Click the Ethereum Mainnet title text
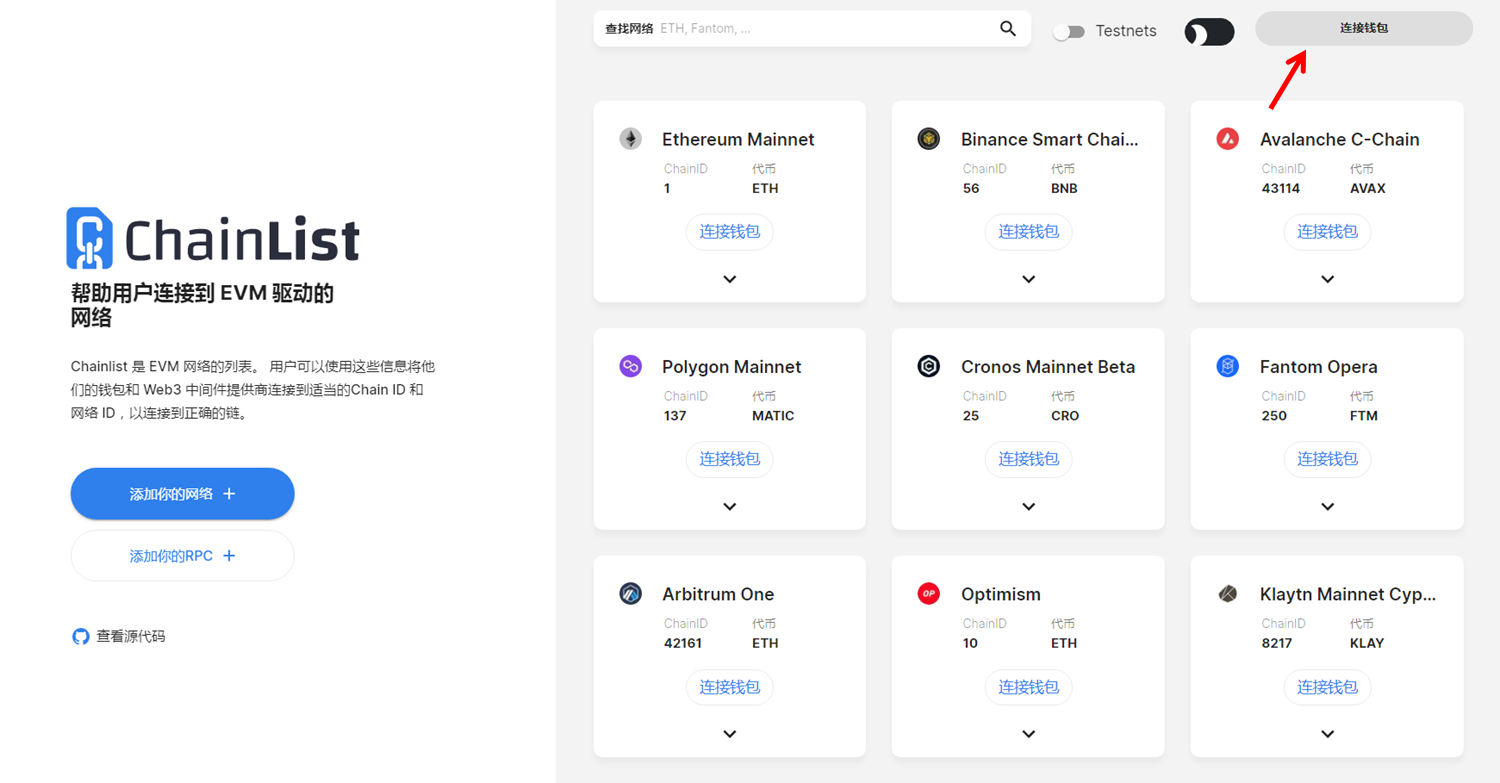 click(x=738, y=140)
